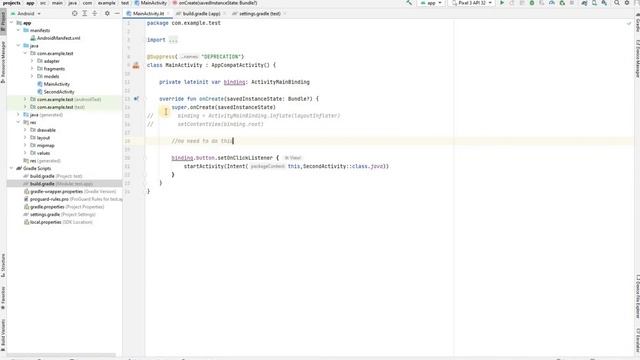Select proguard-rules.pro file
Image resolution: width=640 pixels, height=360 pixels.
73,199
